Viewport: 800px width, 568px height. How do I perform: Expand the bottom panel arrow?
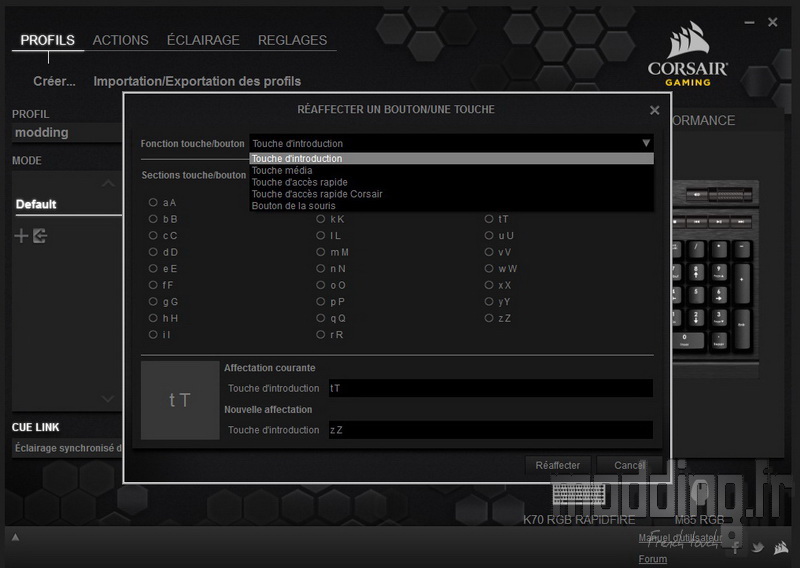(15, 537)
